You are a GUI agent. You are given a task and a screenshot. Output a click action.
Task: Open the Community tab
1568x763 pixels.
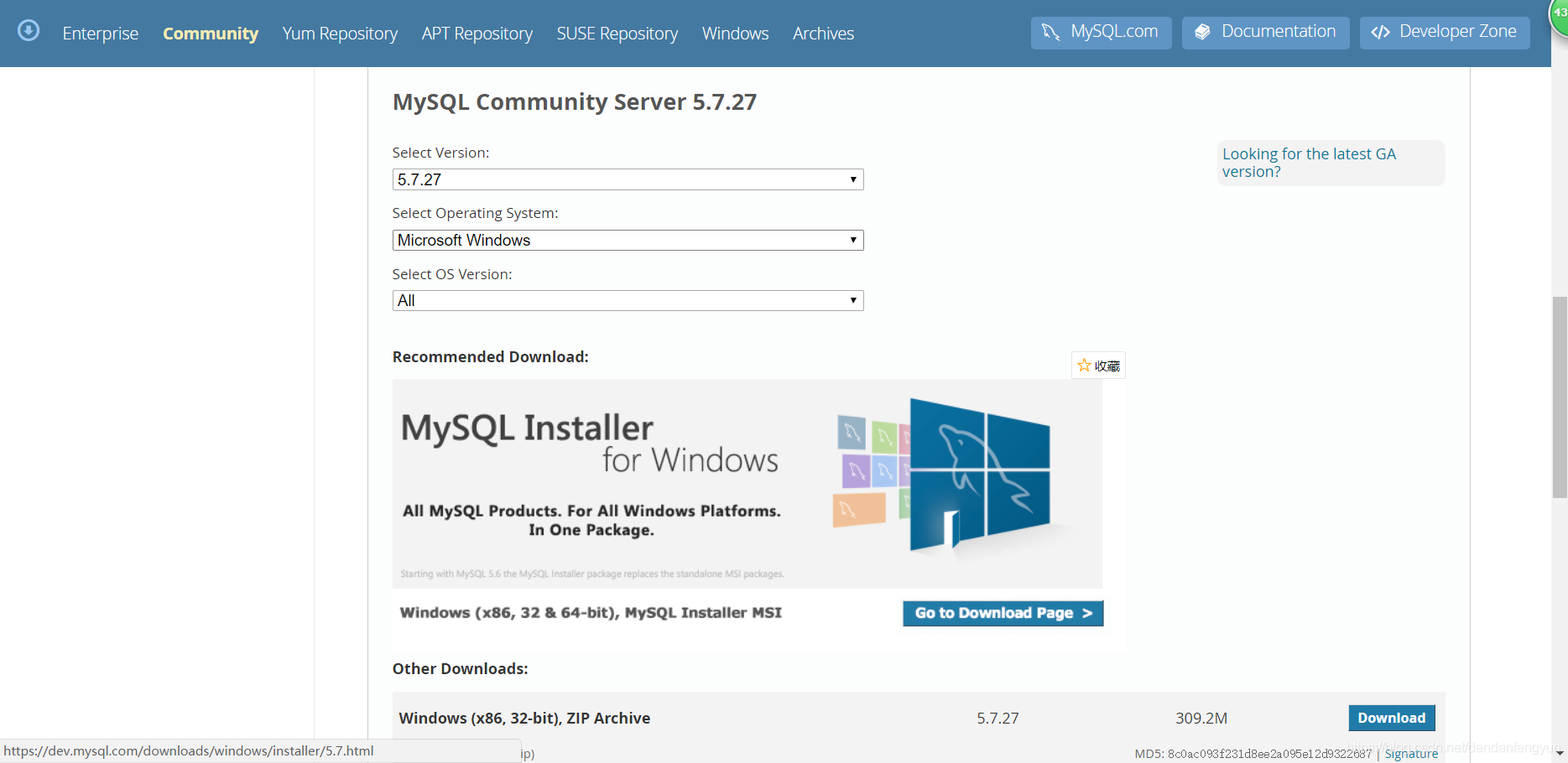211,34
